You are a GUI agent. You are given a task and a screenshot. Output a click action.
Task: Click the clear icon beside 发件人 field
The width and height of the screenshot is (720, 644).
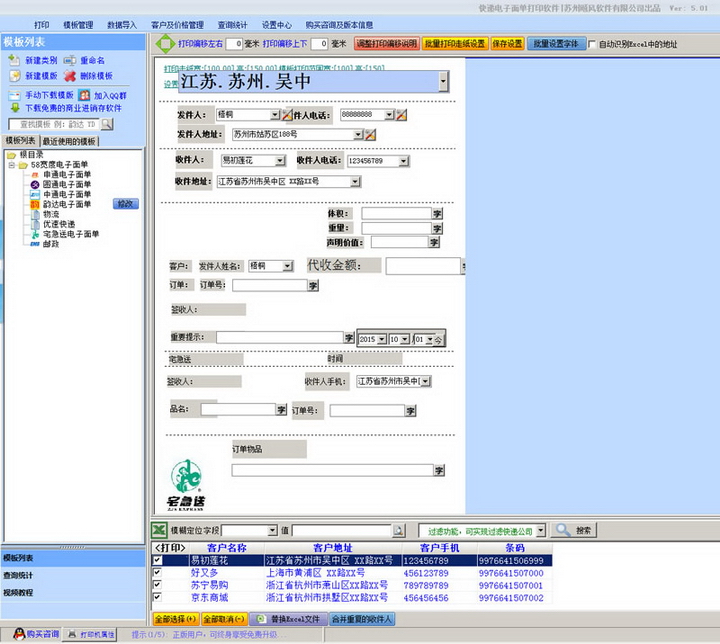click(287, 114)
